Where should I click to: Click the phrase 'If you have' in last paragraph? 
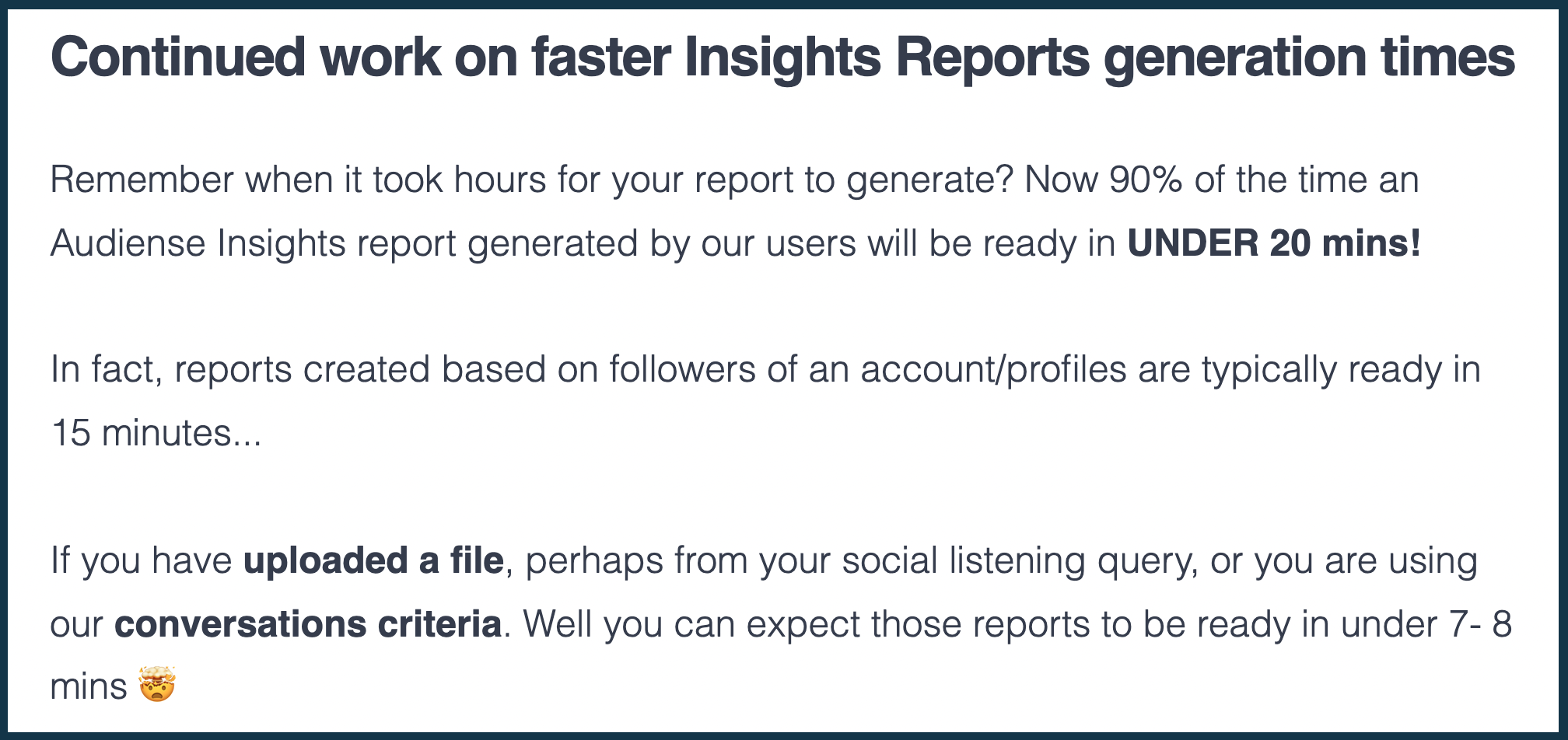tap(142, 562)
